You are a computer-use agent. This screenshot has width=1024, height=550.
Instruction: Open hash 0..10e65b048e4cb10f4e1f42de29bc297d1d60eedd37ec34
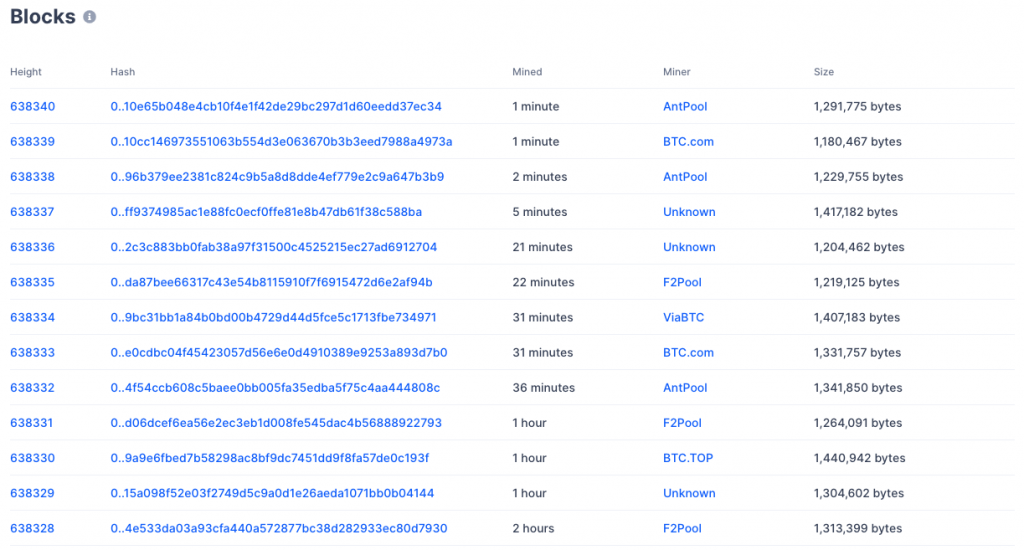pyautogui.click(x=276, y=106)
